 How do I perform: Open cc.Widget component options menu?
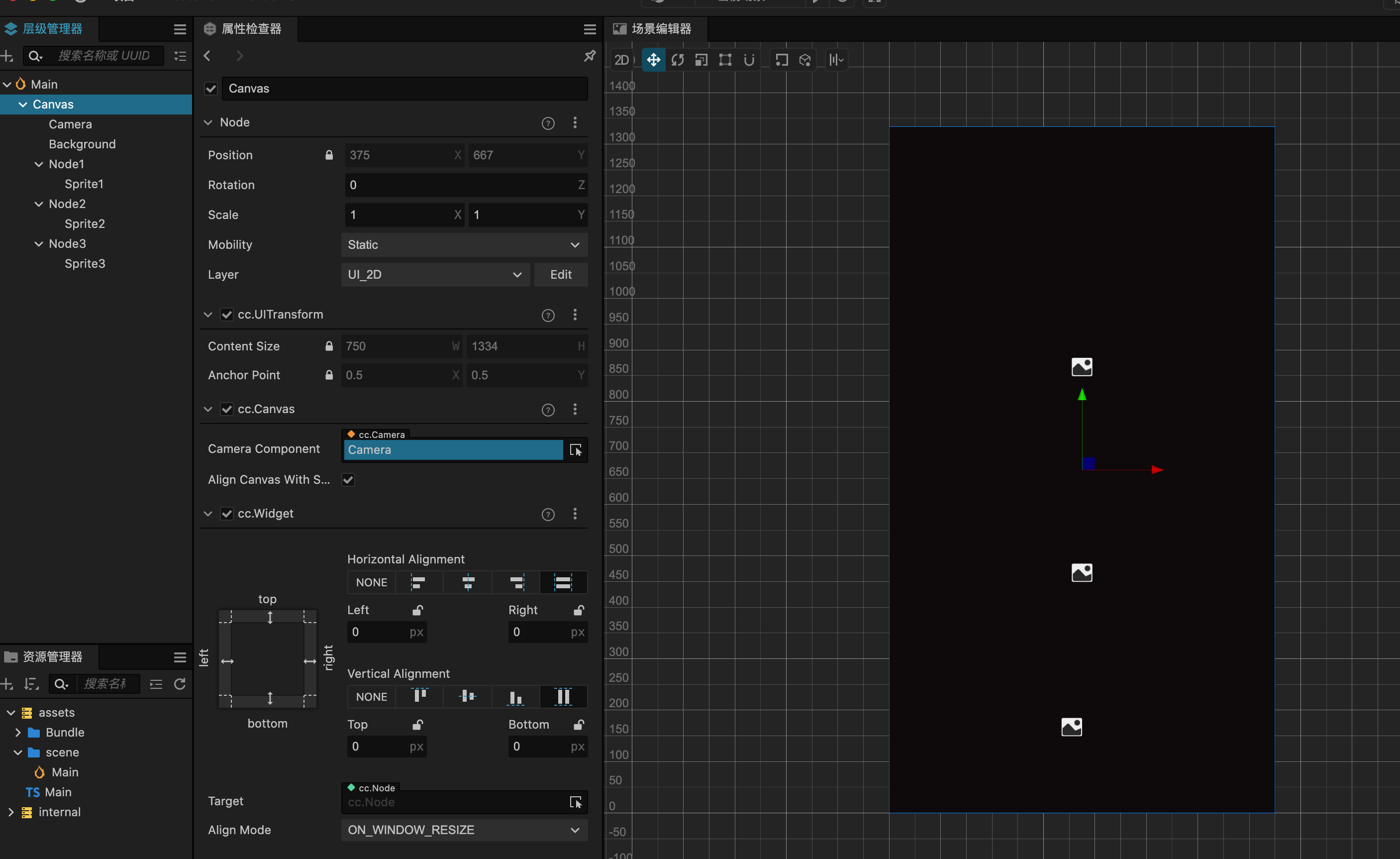click(x=575, y=514)
